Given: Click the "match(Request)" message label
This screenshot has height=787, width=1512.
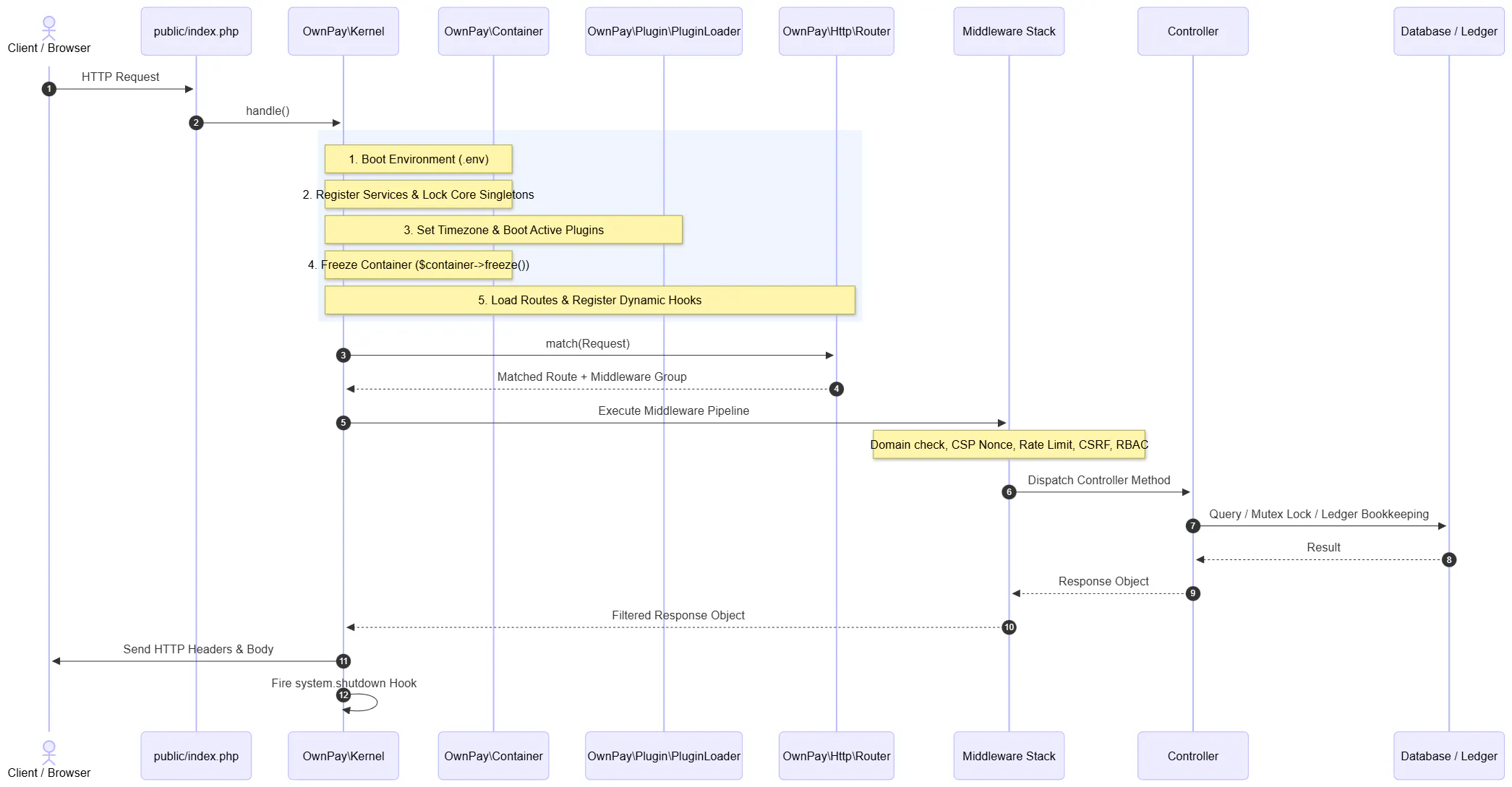Looking at the screenshot, I should [x=588, y=343].
